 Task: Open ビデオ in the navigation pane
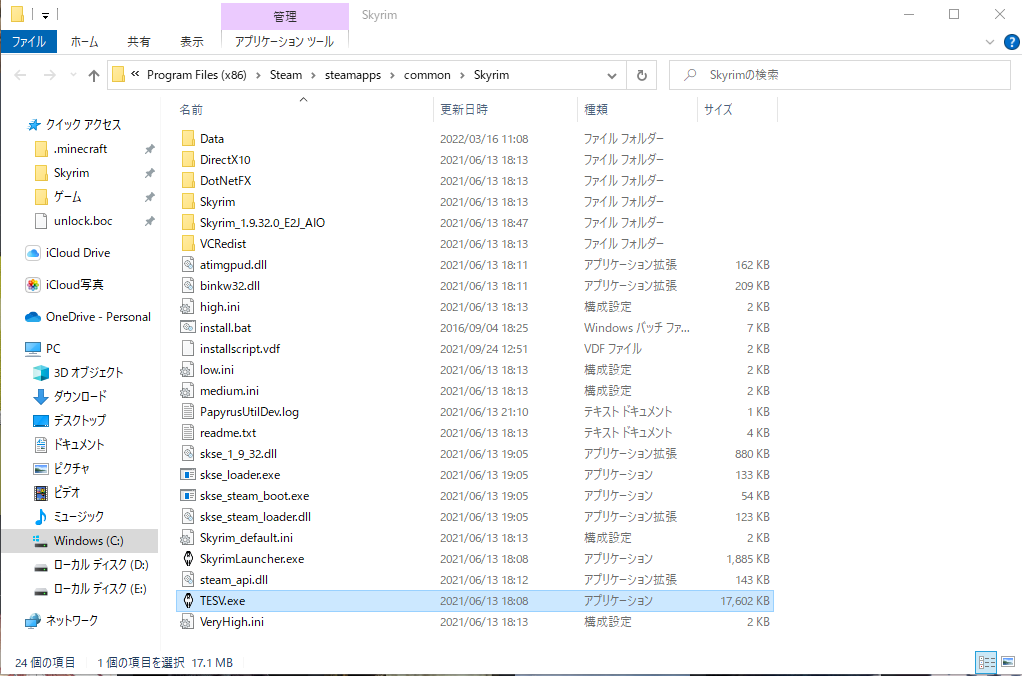[x=57, y=492]
